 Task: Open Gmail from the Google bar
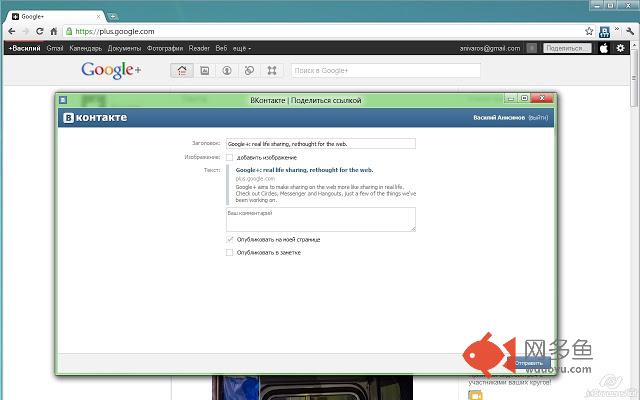click(55, 48)
